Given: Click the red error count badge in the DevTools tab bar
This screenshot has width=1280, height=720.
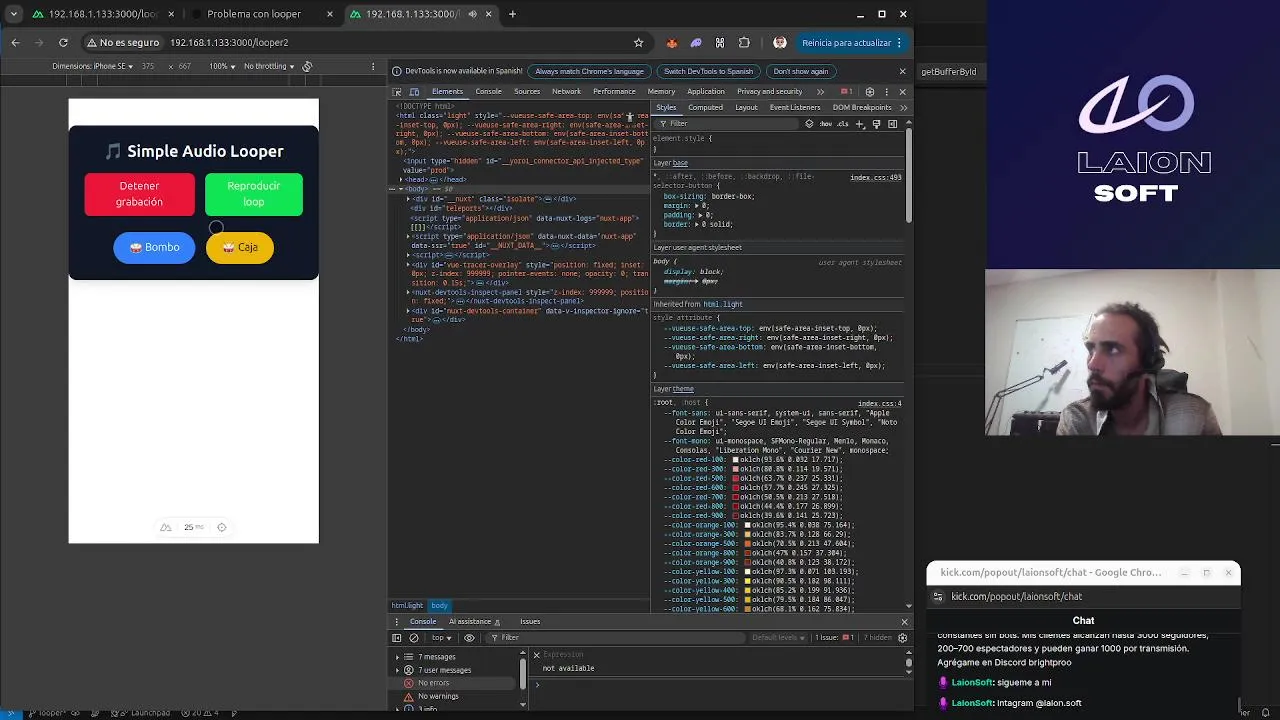Looking at the screenshot, I should tap(845, 91).
